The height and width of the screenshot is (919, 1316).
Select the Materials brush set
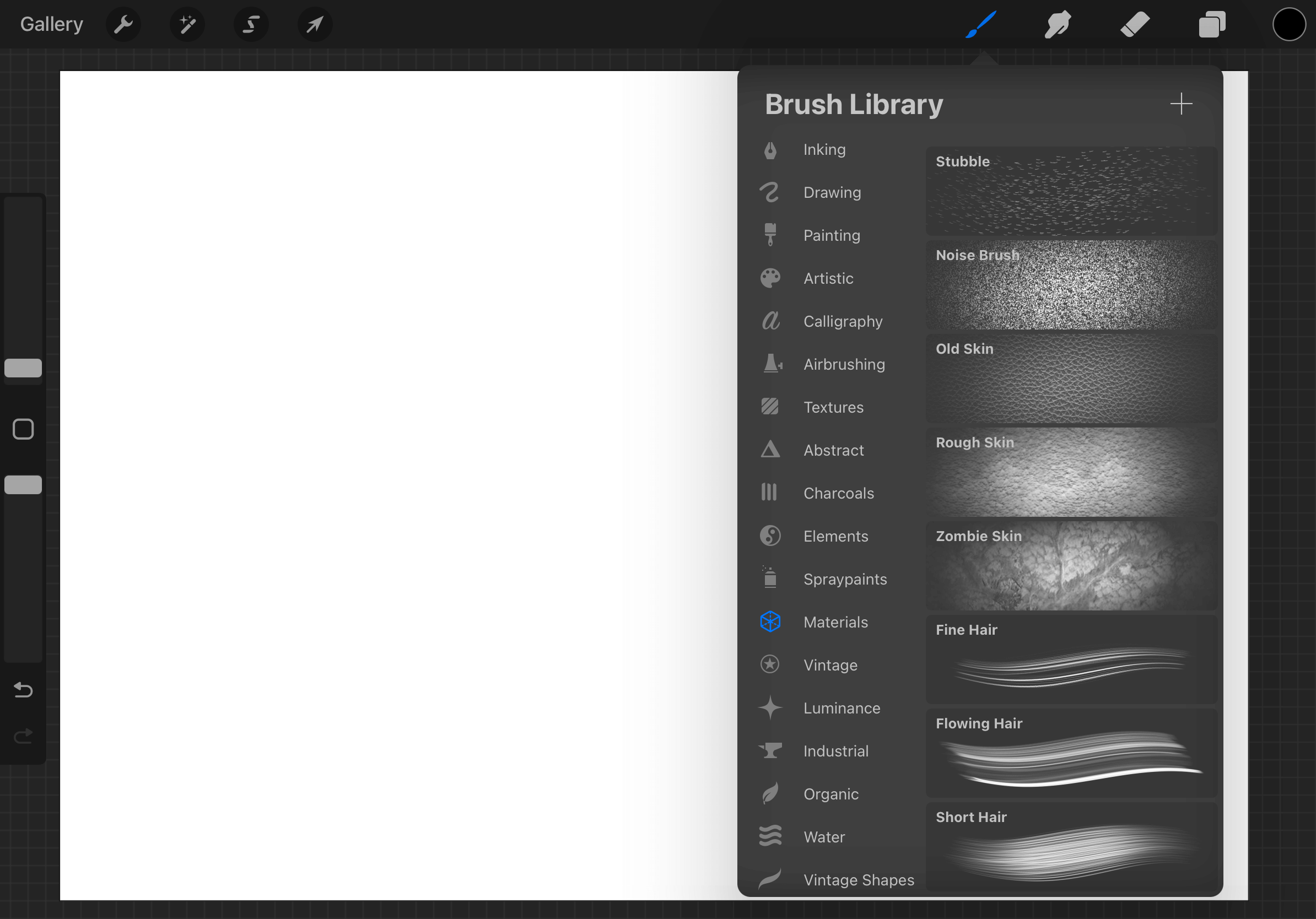pyautogui.click(x=836, y=622)
